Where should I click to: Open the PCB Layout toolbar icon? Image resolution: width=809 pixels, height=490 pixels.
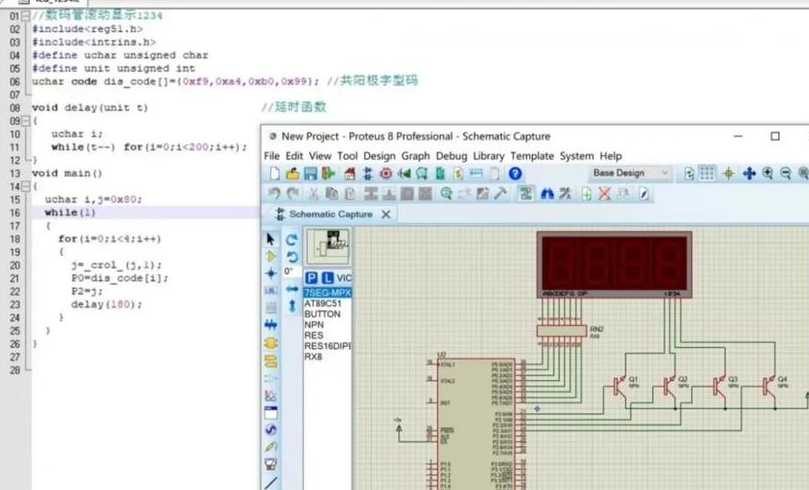386,174
